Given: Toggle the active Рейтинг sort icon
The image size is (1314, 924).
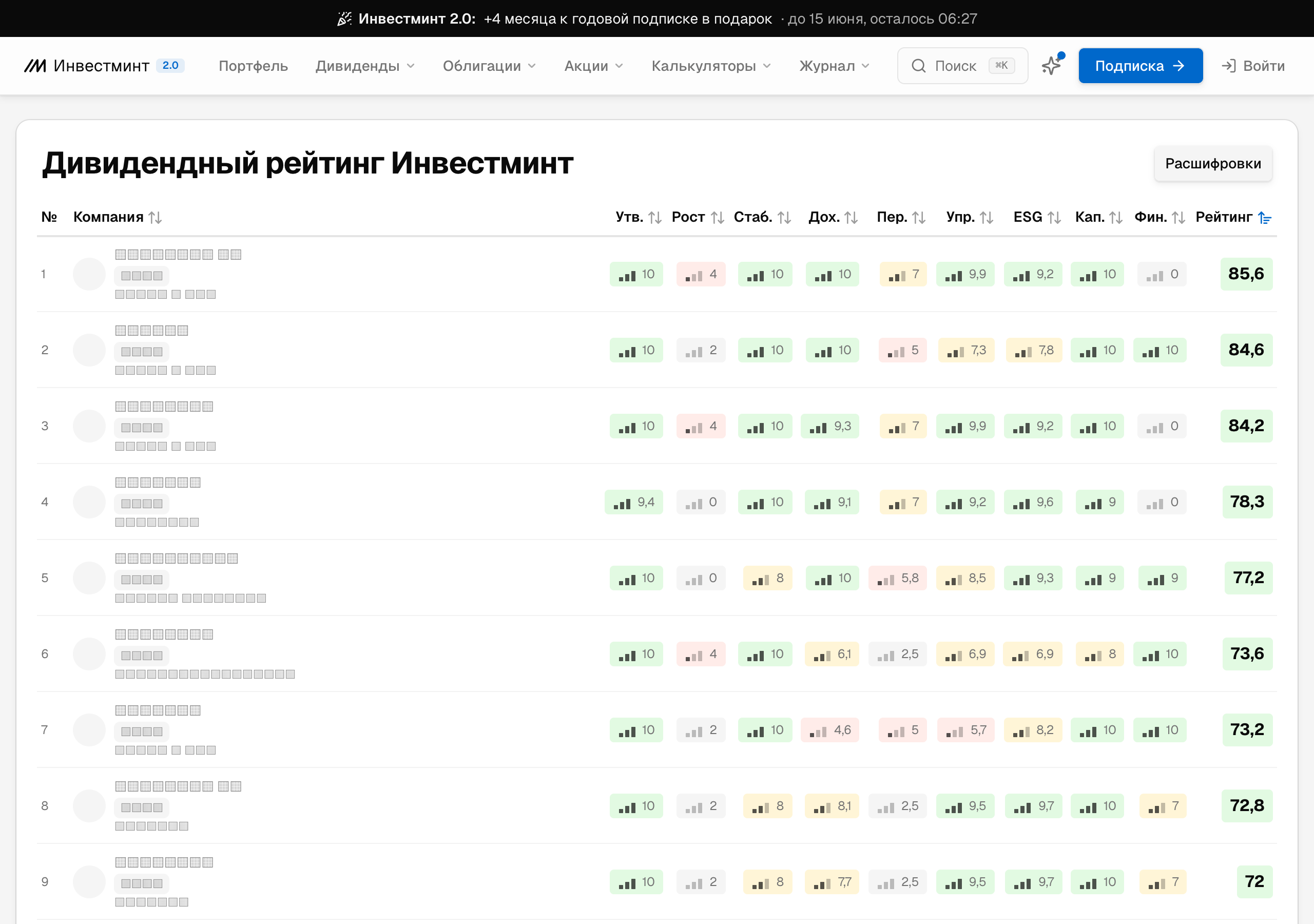Looking at the screenshot, I should tap(1265, 218).
